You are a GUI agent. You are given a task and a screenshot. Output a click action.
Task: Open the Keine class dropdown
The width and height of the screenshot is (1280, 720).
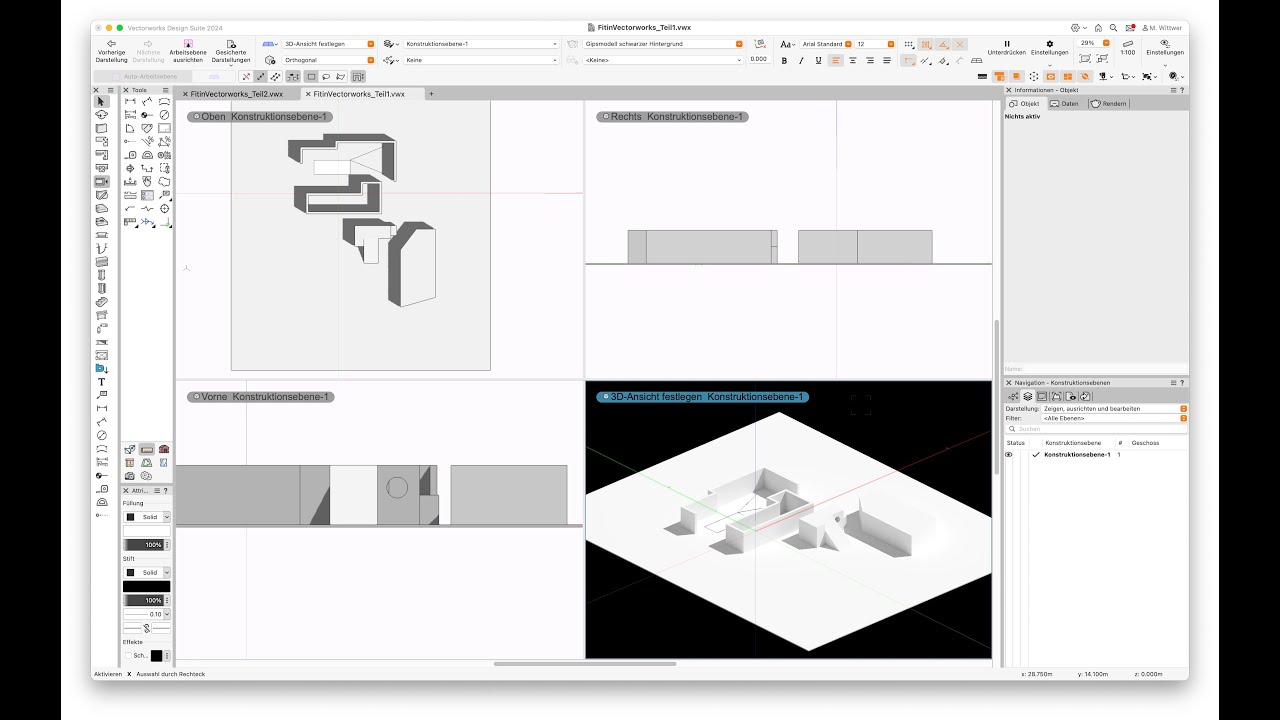[481, 60]
